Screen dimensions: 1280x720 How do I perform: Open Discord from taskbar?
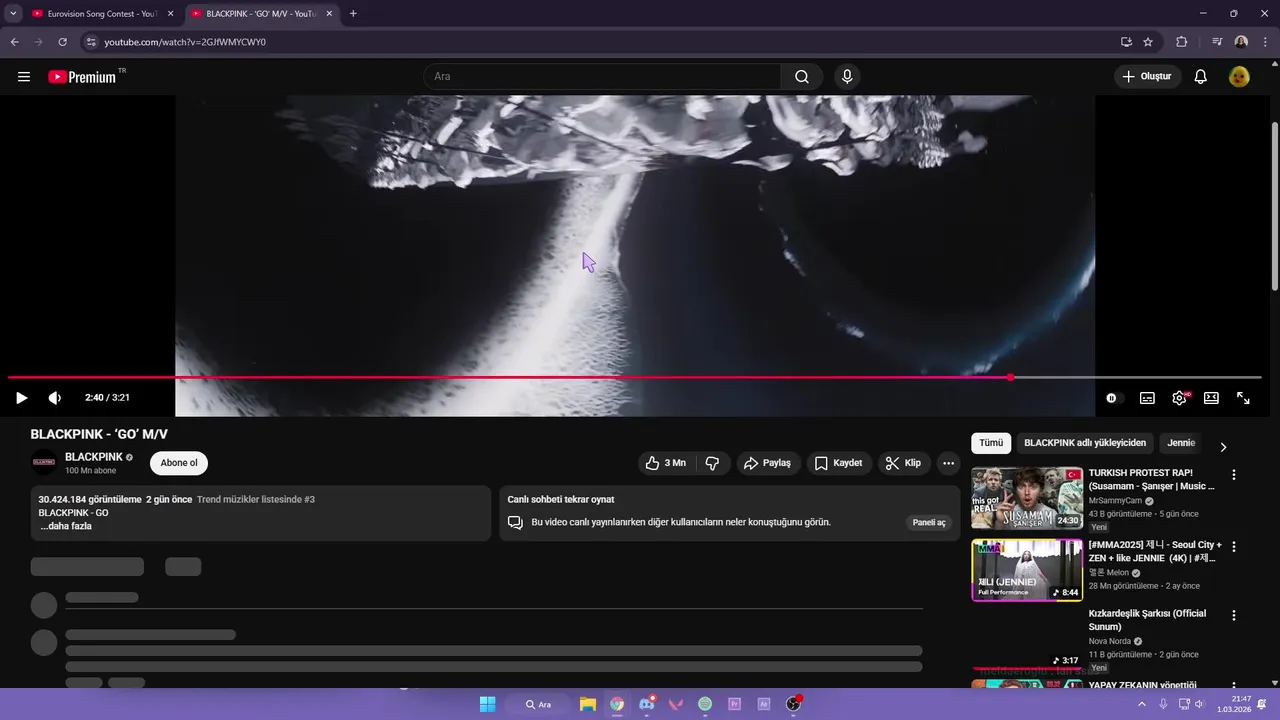pos(647,704)
